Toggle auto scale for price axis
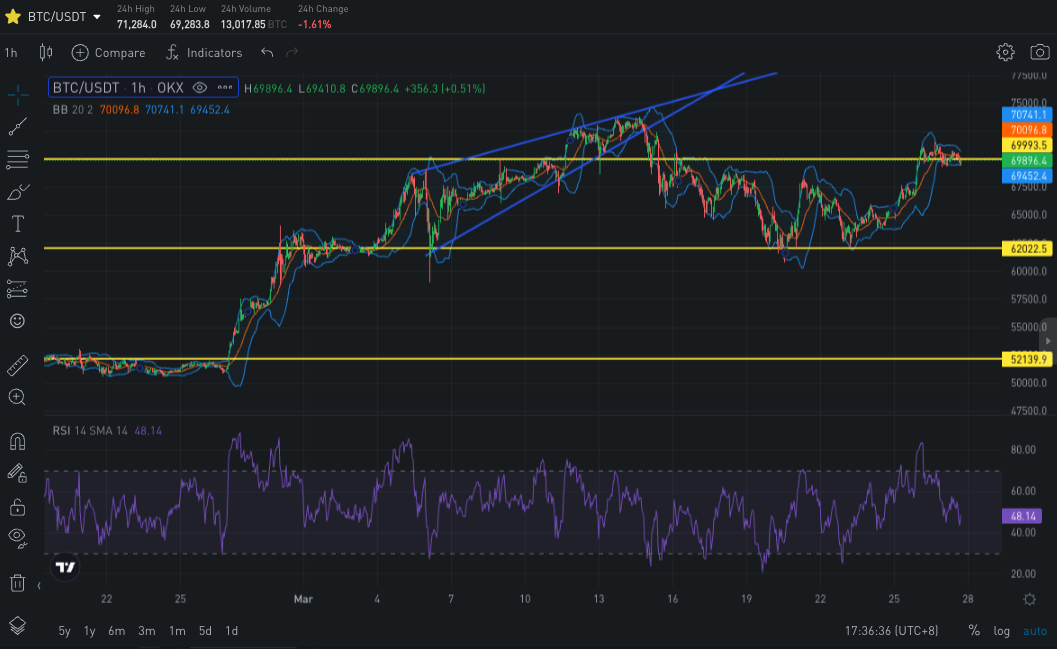1057x649 pixels. (1034, 630)
